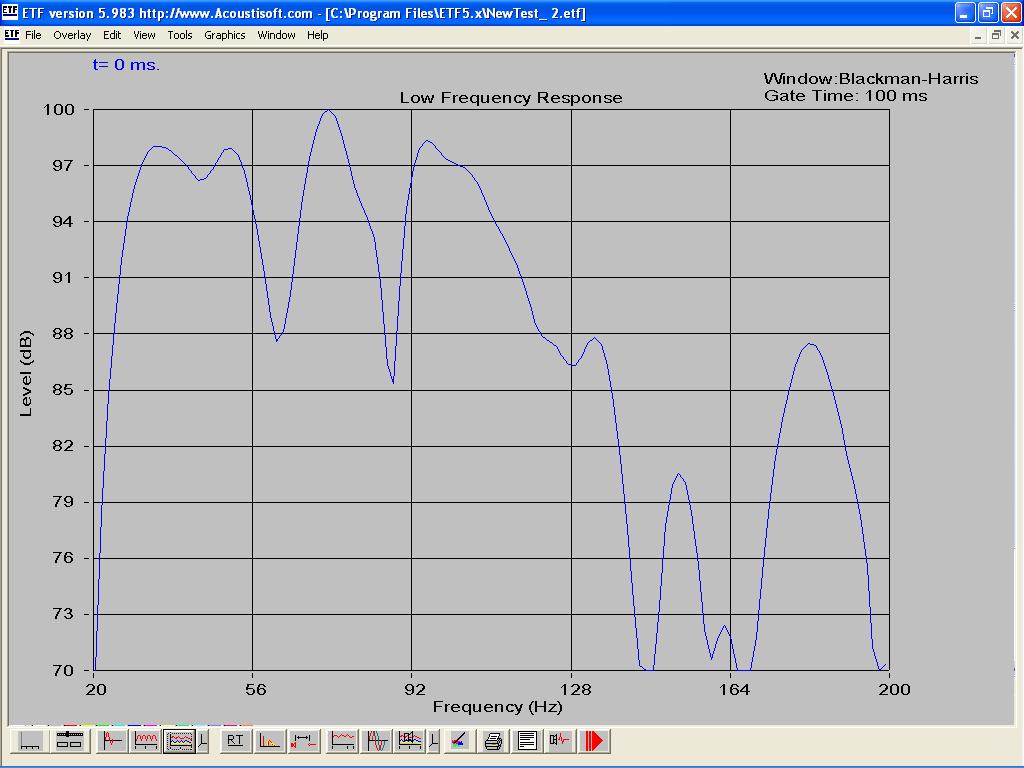Click the RT reverb time toolbar button
This screenshot has height=768, width=1024.
235,741
